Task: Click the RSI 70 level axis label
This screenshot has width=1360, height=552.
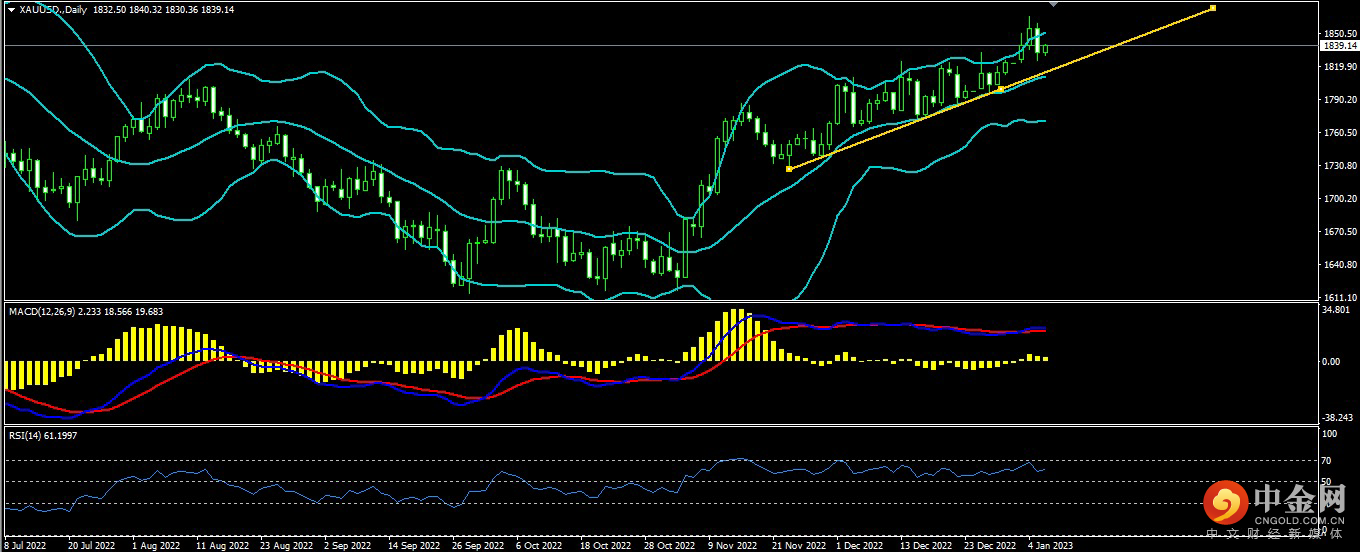Action: tap(1326, 461)
